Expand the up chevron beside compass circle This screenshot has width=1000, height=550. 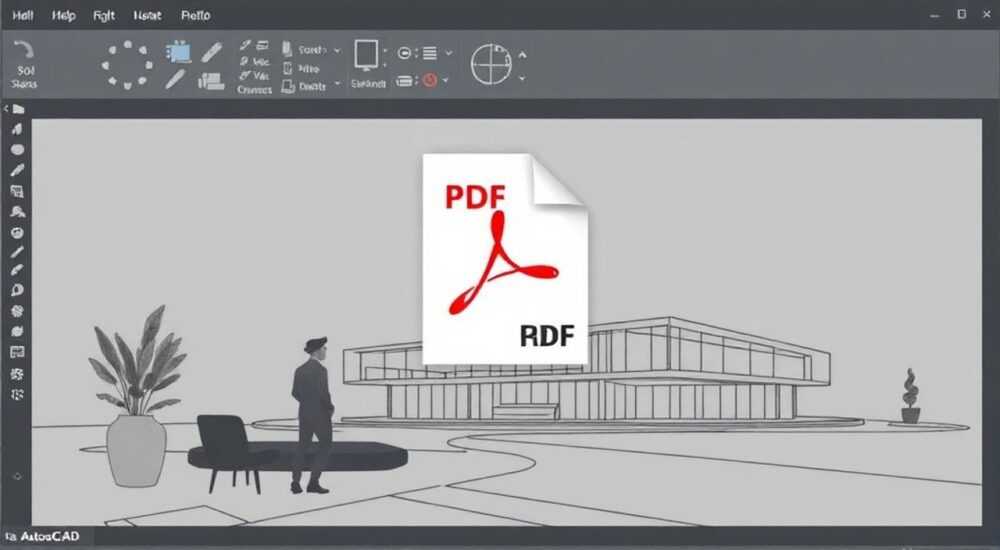(x=522, y=55)
